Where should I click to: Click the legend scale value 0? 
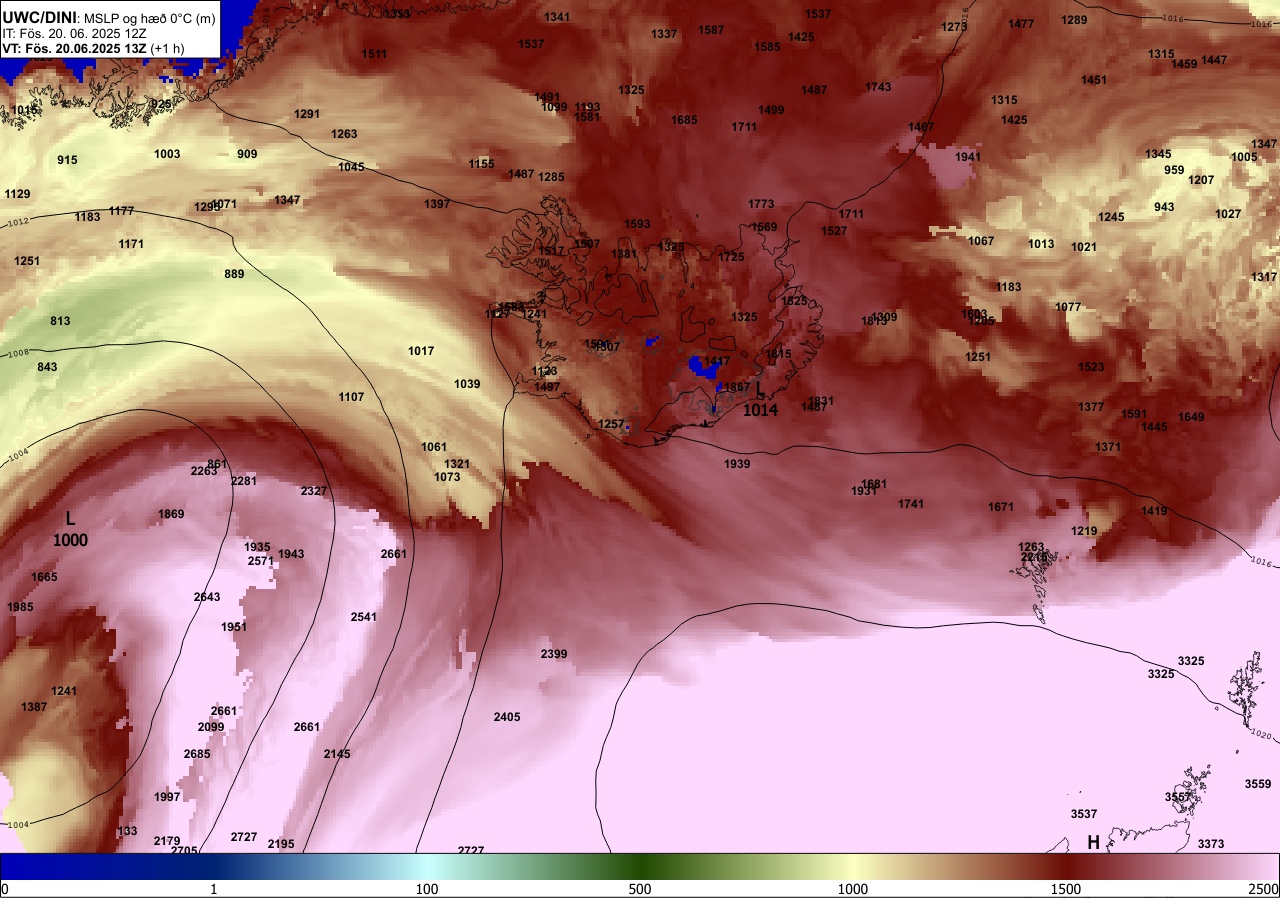point(5,889)
